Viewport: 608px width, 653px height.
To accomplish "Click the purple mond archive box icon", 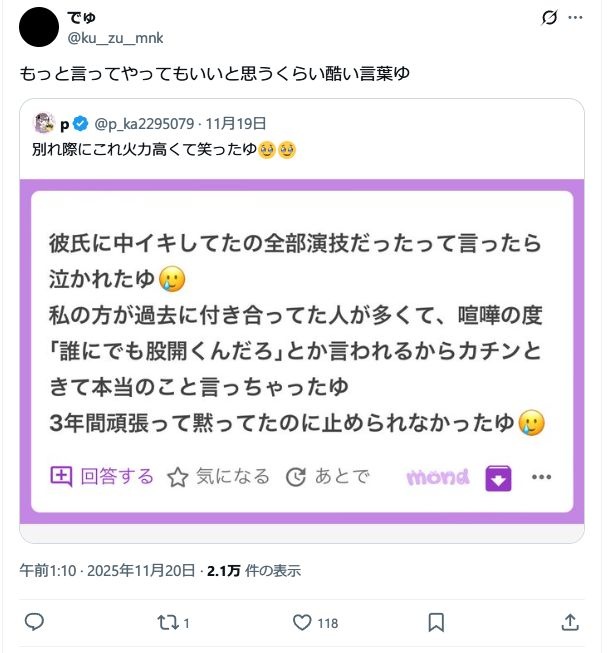I will [x=498, y=478].
